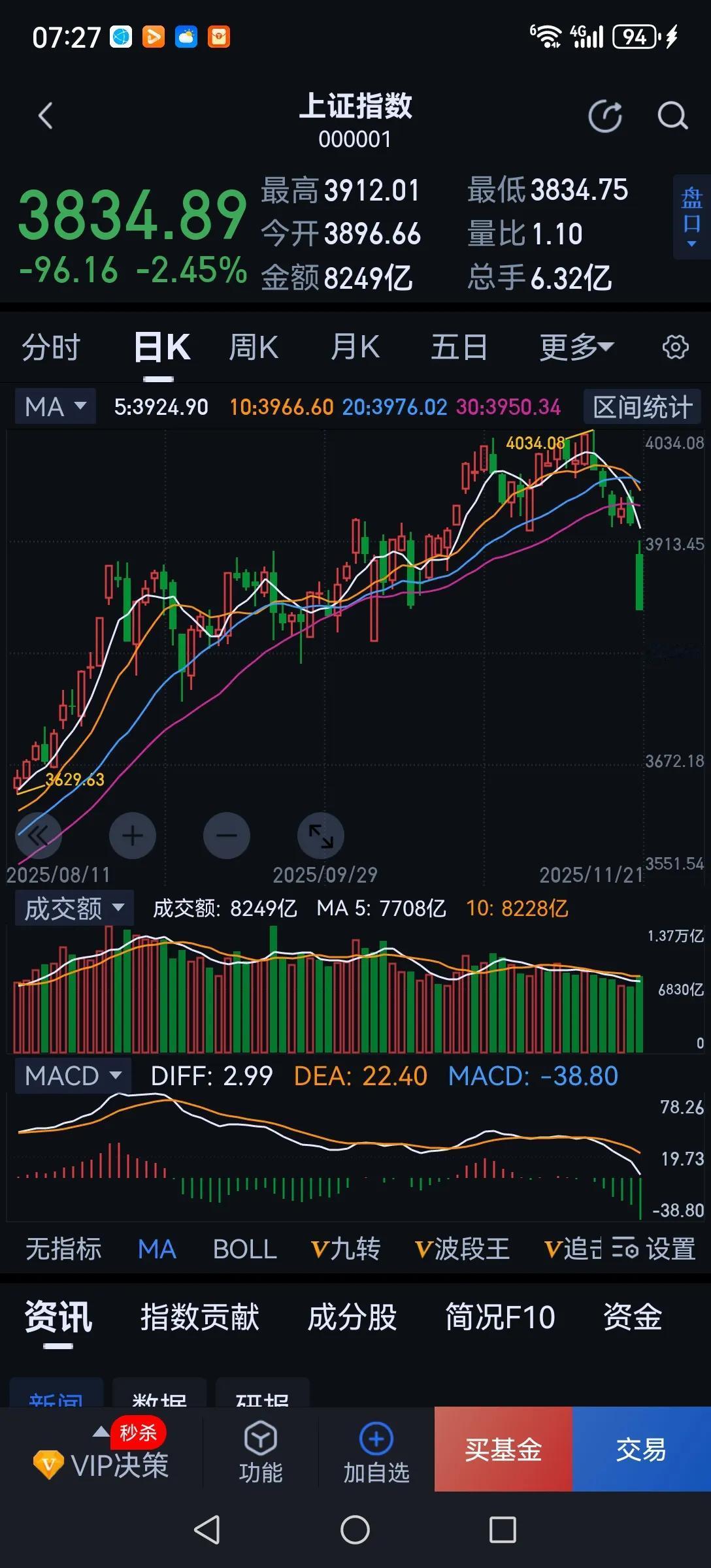
Task: Open the 资金 tab
Action: pyautogui.click(x=633, y=1316)
